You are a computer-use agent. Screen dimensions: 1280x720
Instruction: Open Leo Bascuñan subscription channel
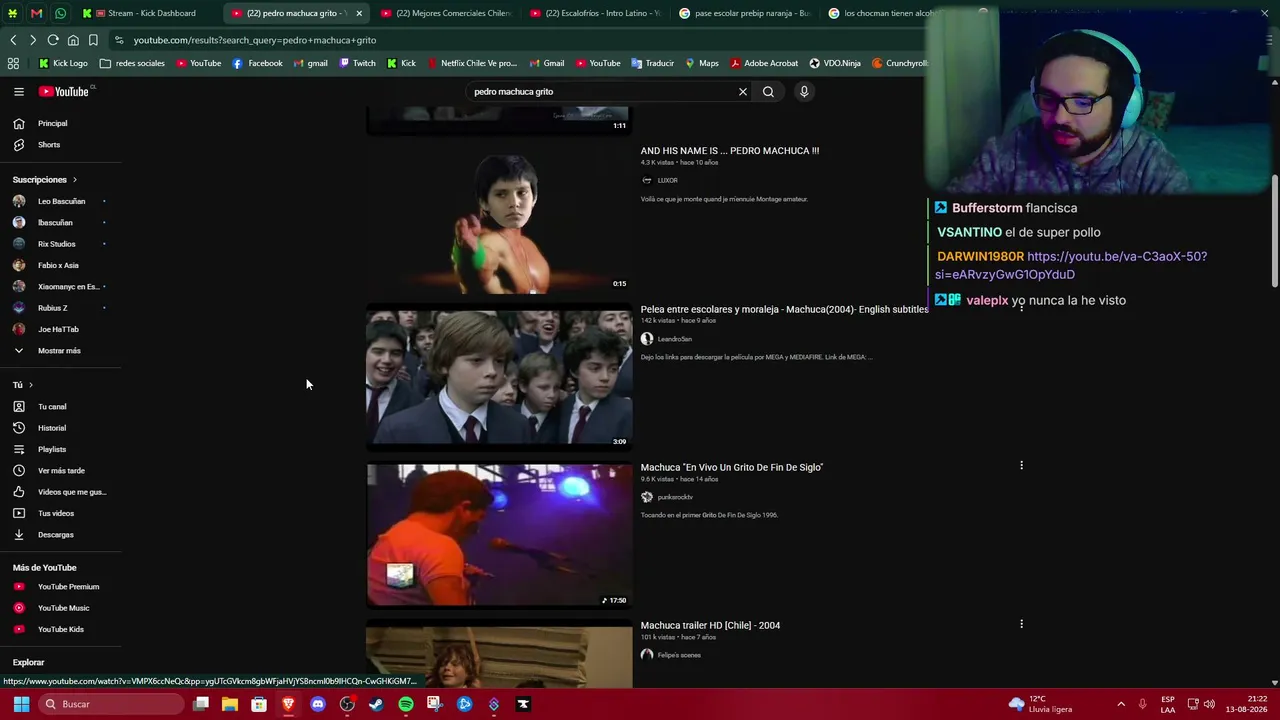(x=61, y=201)
